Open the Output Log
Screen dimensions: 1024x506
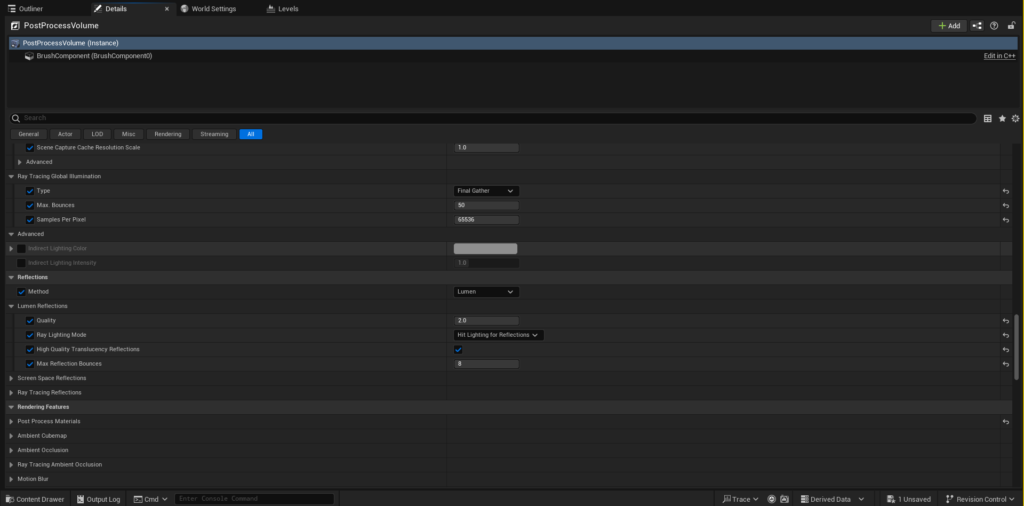pyautogui.click(x=99, y=499)
